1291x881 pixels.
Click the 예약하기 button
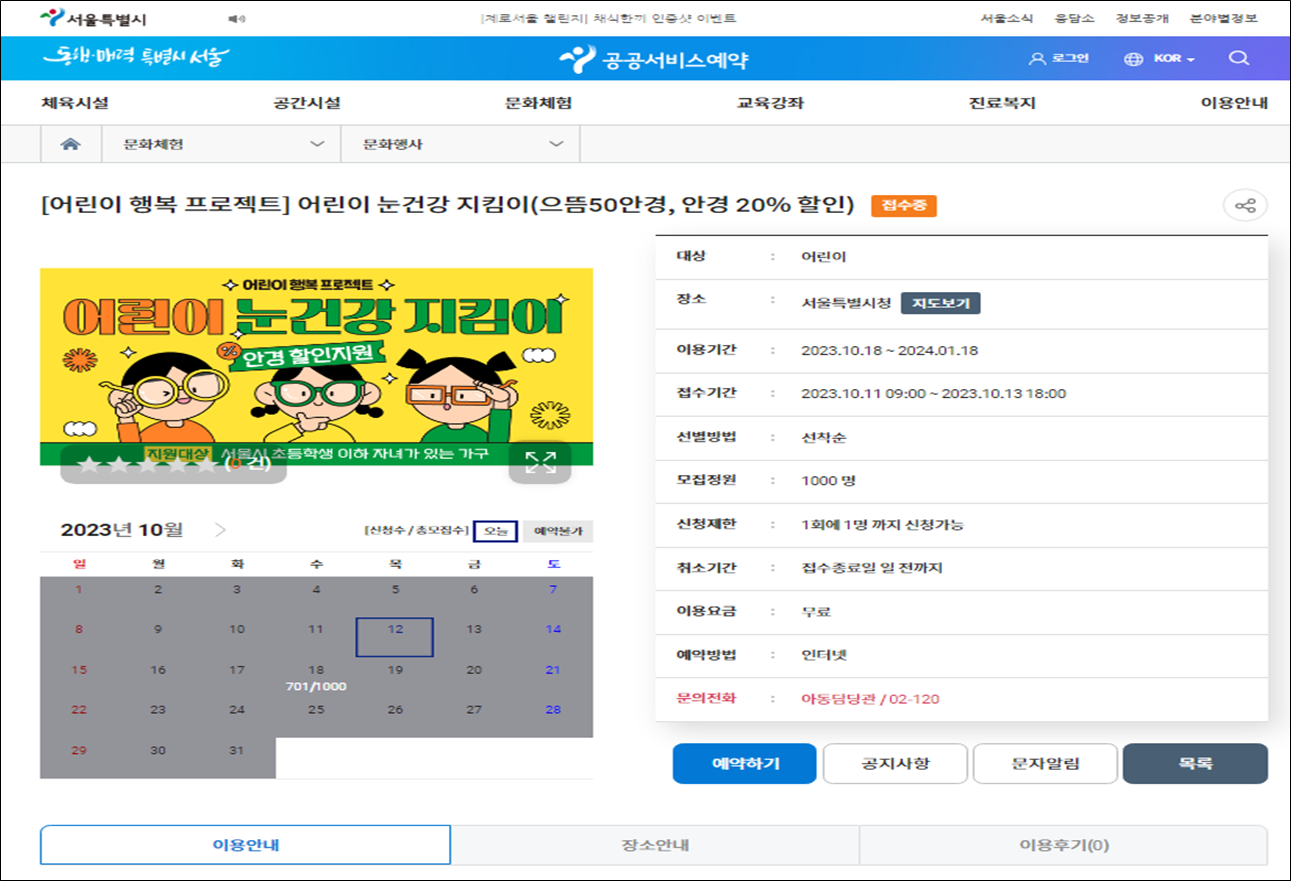coord(744,763)
